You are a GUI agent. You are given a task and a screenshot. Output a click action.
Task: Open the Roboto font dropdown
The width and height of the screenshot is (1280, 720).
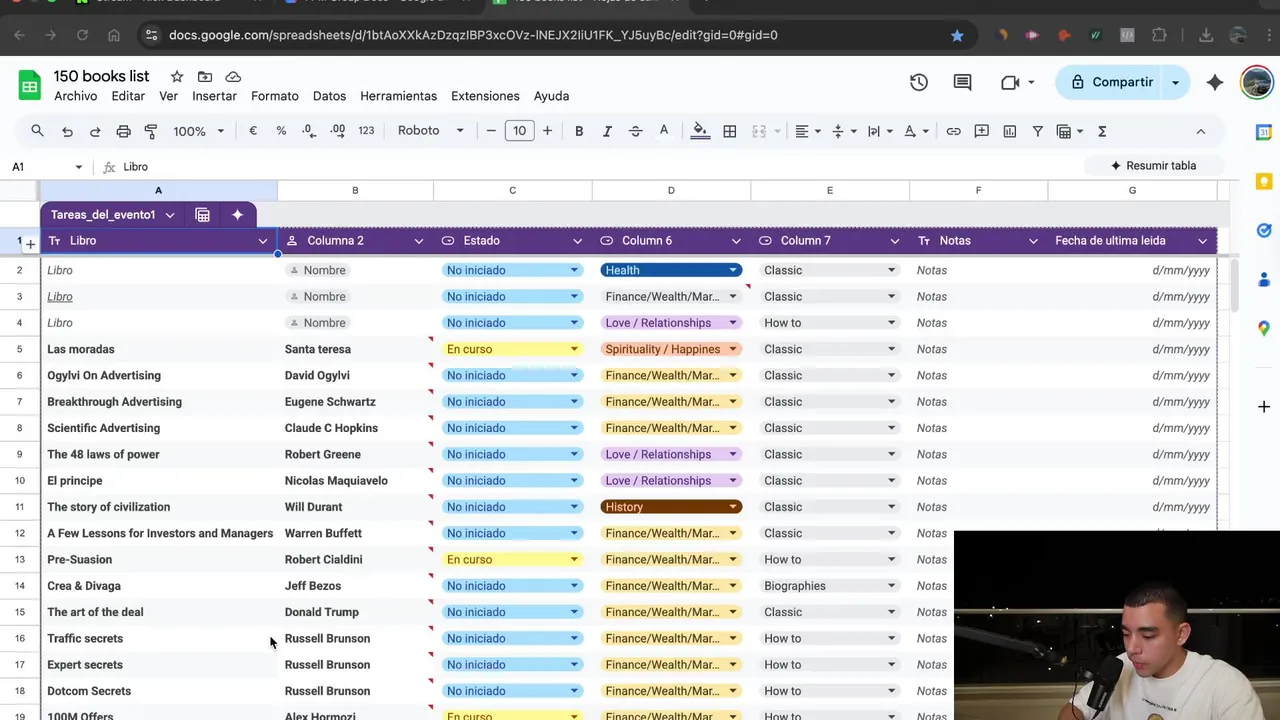point(431,131)
